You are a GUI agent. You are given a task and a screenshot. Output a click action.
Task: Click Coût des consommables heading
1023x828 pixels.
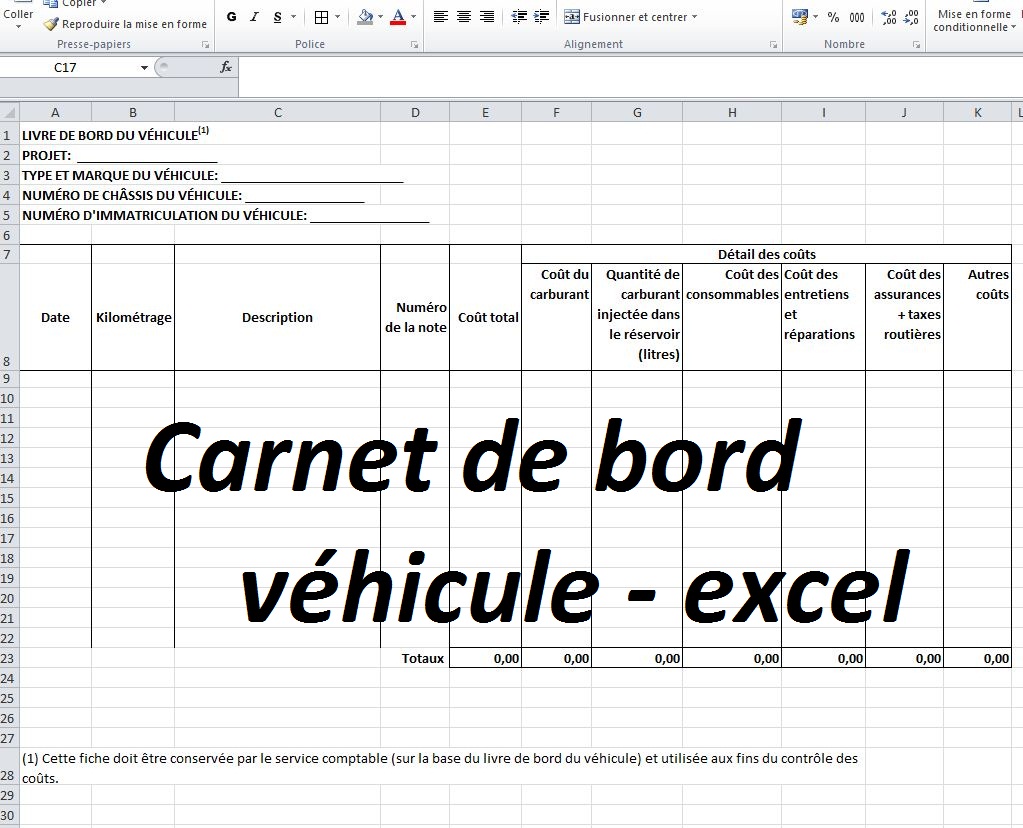point(732,317)
